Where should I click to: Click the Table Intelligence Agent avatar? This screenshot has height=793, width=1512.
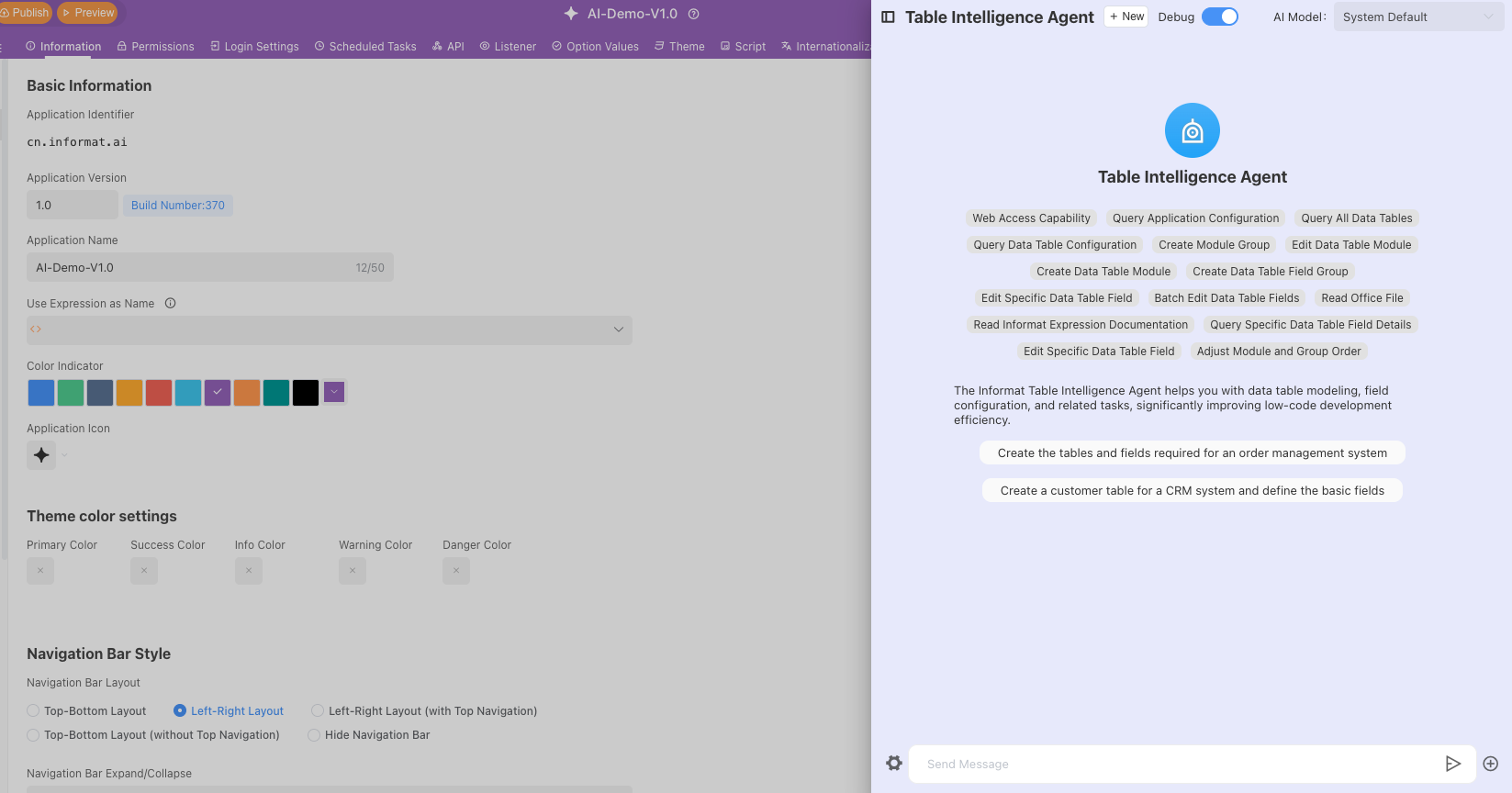(1193, 130)
